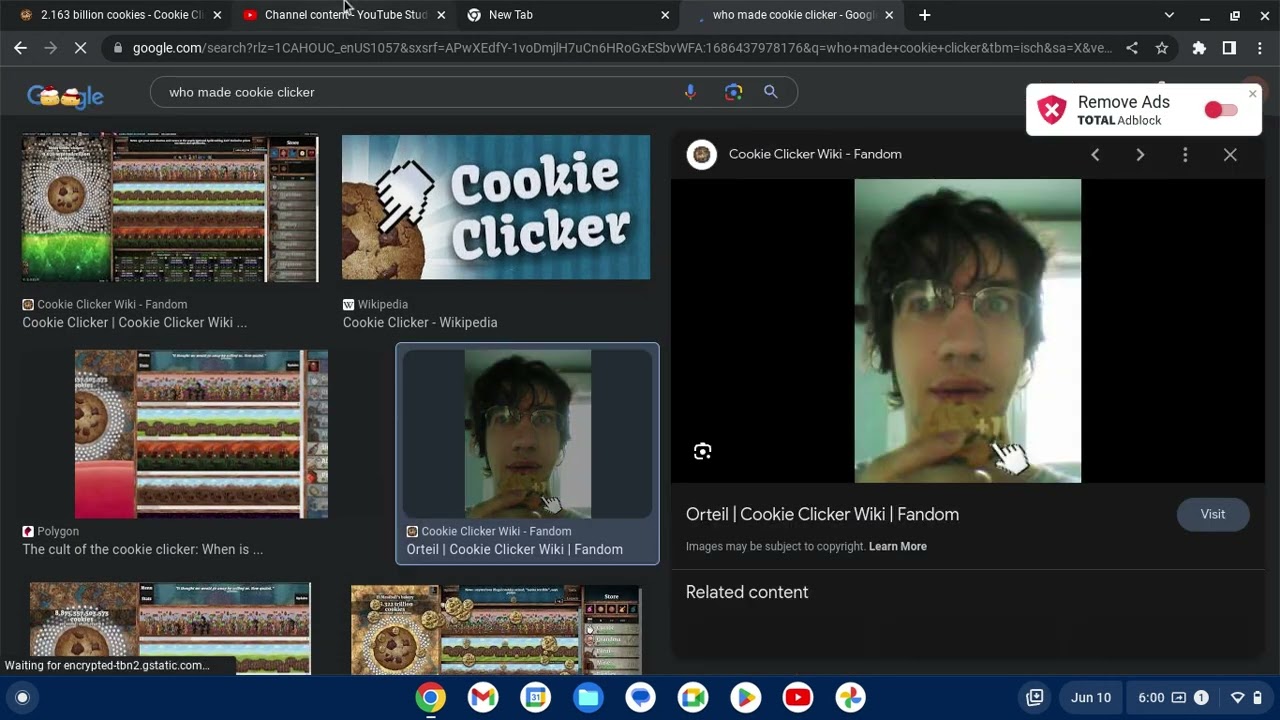The image size is (1280, 720).
Task: Dismiss the Remove Ads popup
Action: tap(1252, 94)
